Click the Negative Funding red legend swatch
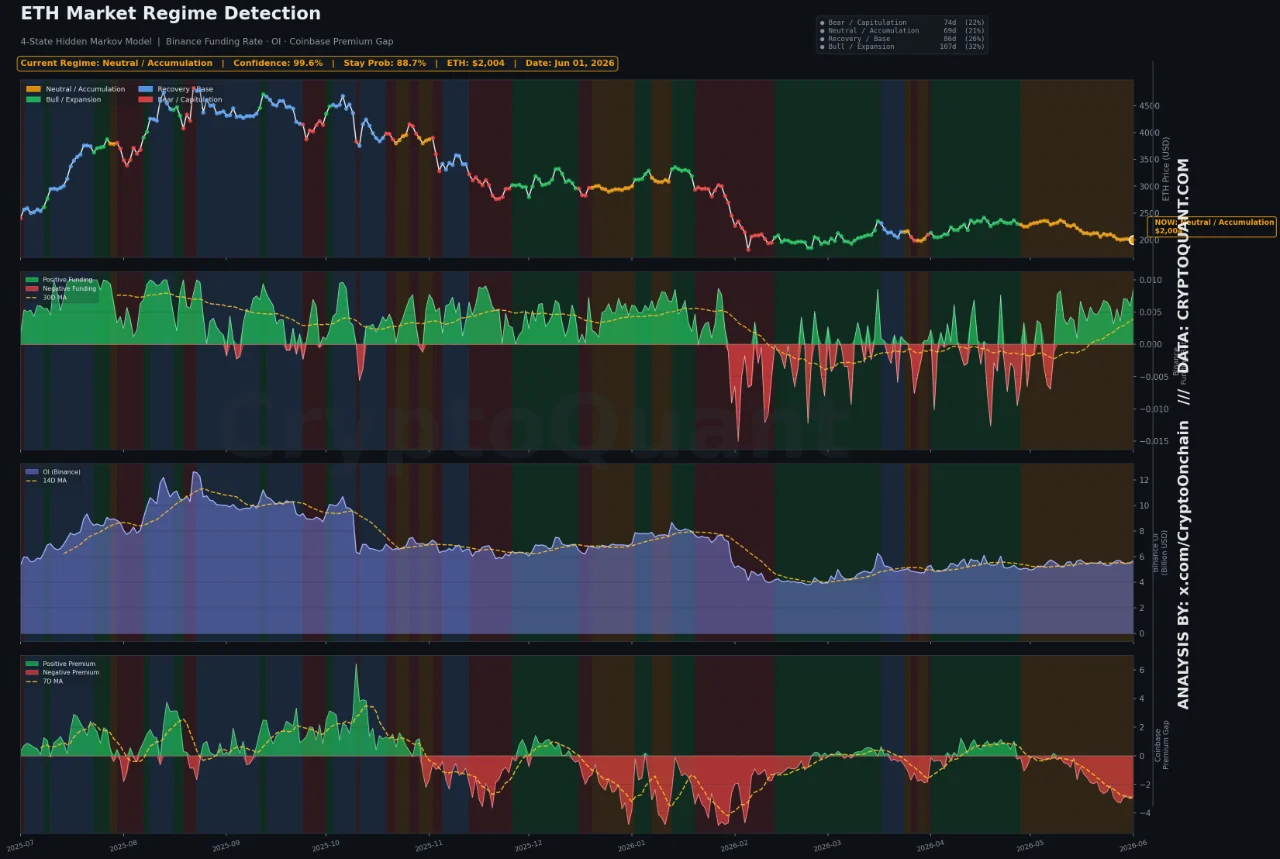The image size is (1280, 859). tap(31, 288)
